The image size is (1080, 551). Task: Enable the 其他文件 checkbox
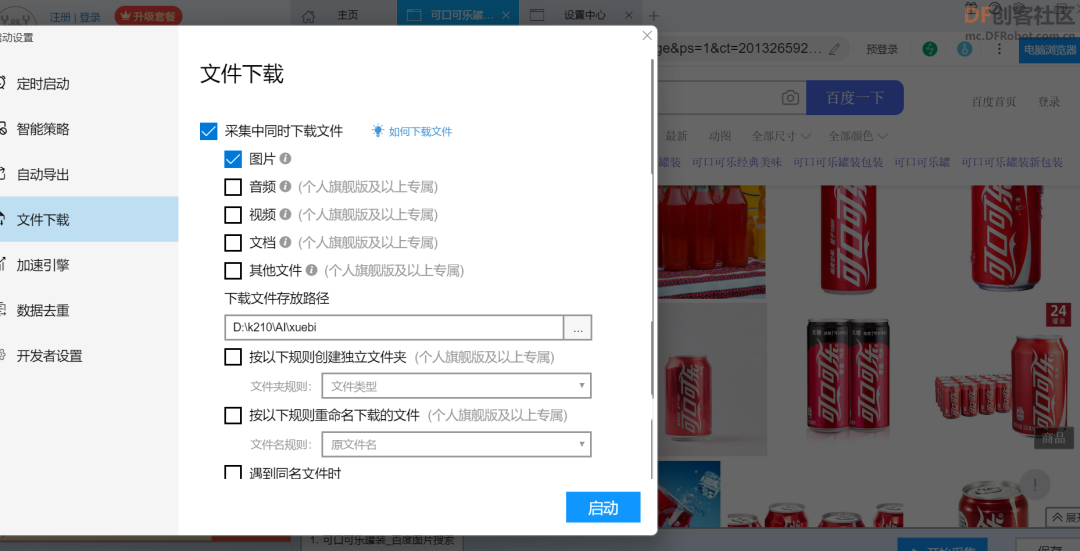[233, 271]
